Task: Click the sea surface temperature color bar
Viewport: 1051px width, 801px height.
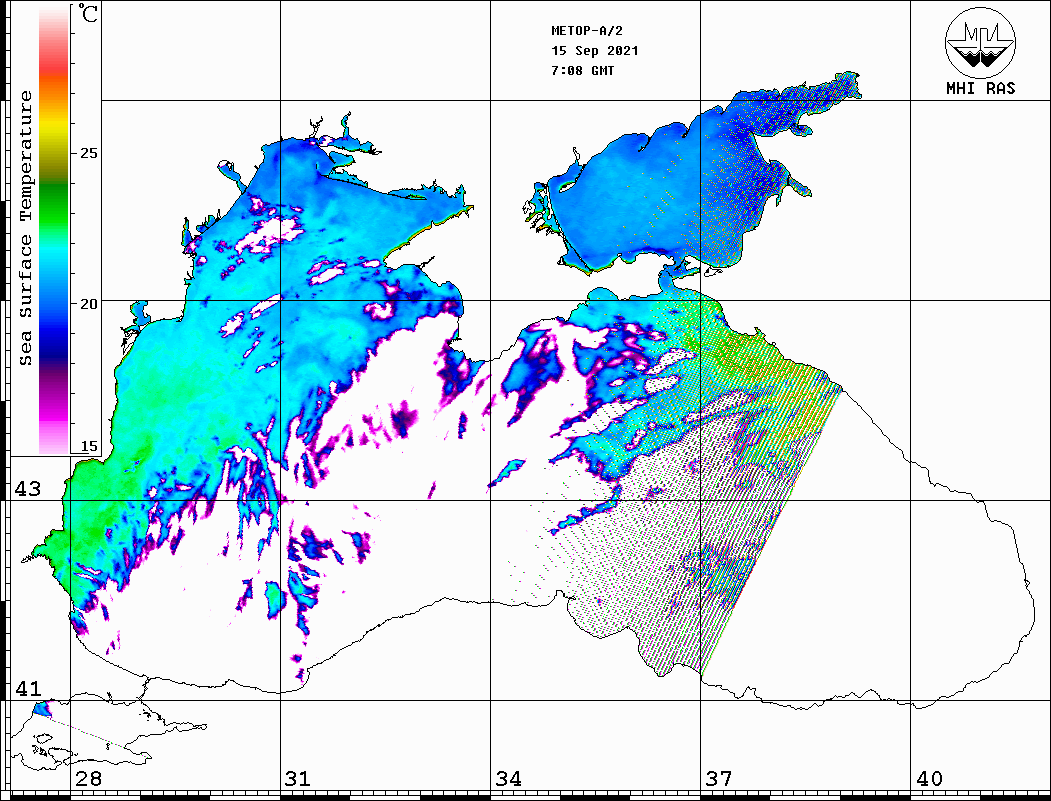Action: point(54,231)
